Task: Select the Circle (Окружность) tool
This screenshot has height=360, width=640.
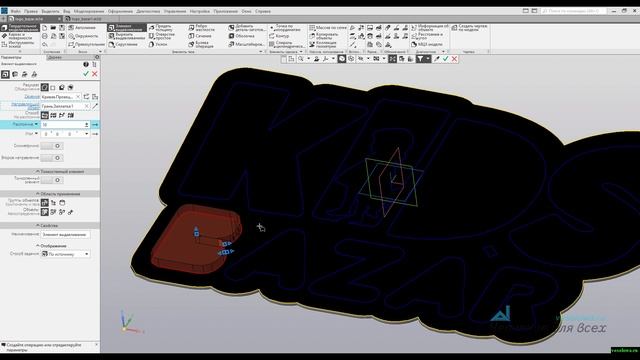Action: (83, 36)
